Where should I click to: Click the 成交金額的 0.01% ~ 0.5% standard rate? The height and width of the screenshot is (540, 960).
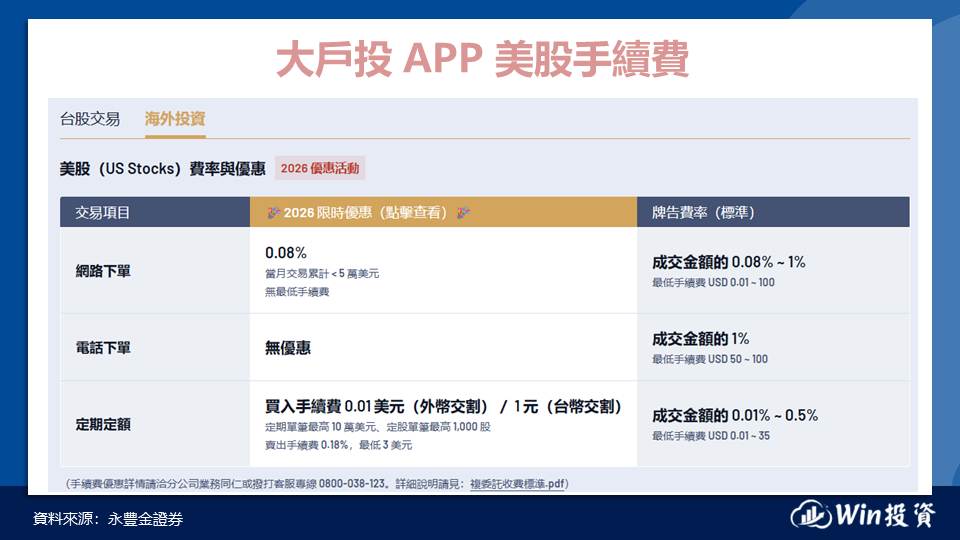[735, 416]
